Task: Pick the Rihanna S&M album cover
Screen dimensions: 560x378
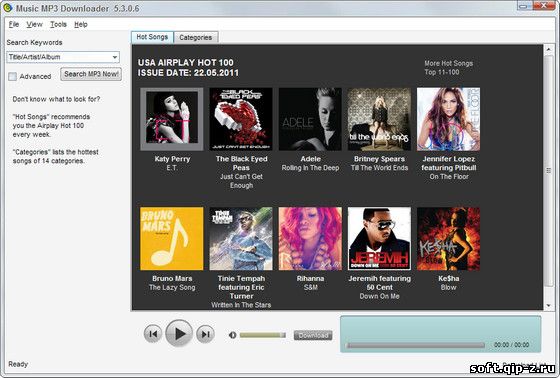Action: tap(310, 238)
